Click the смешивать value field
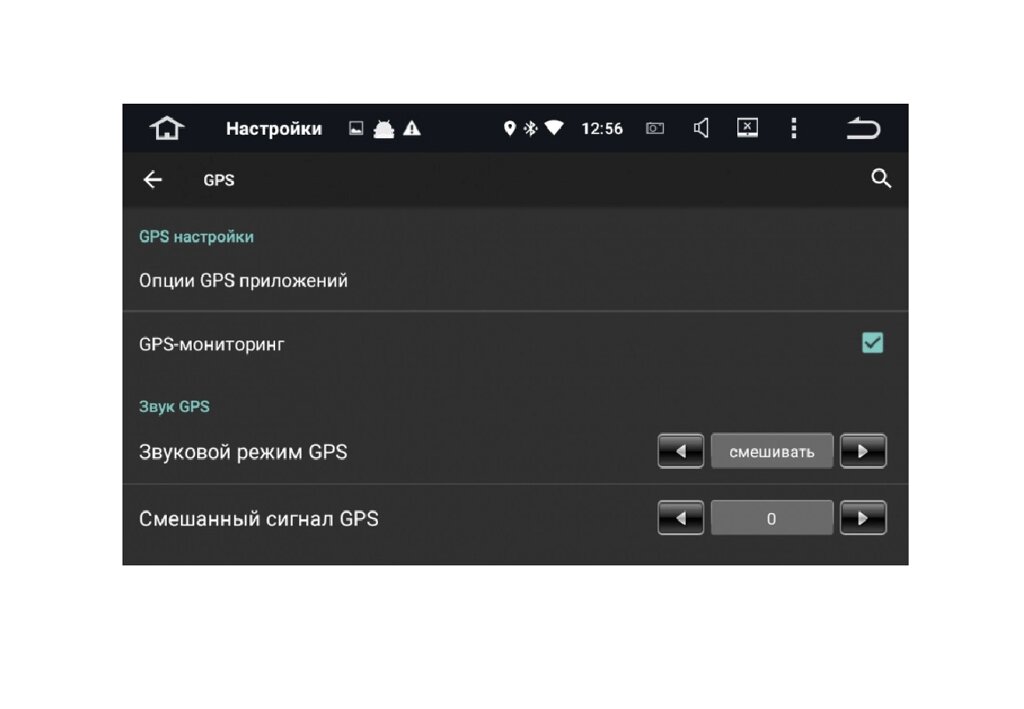 772,451
